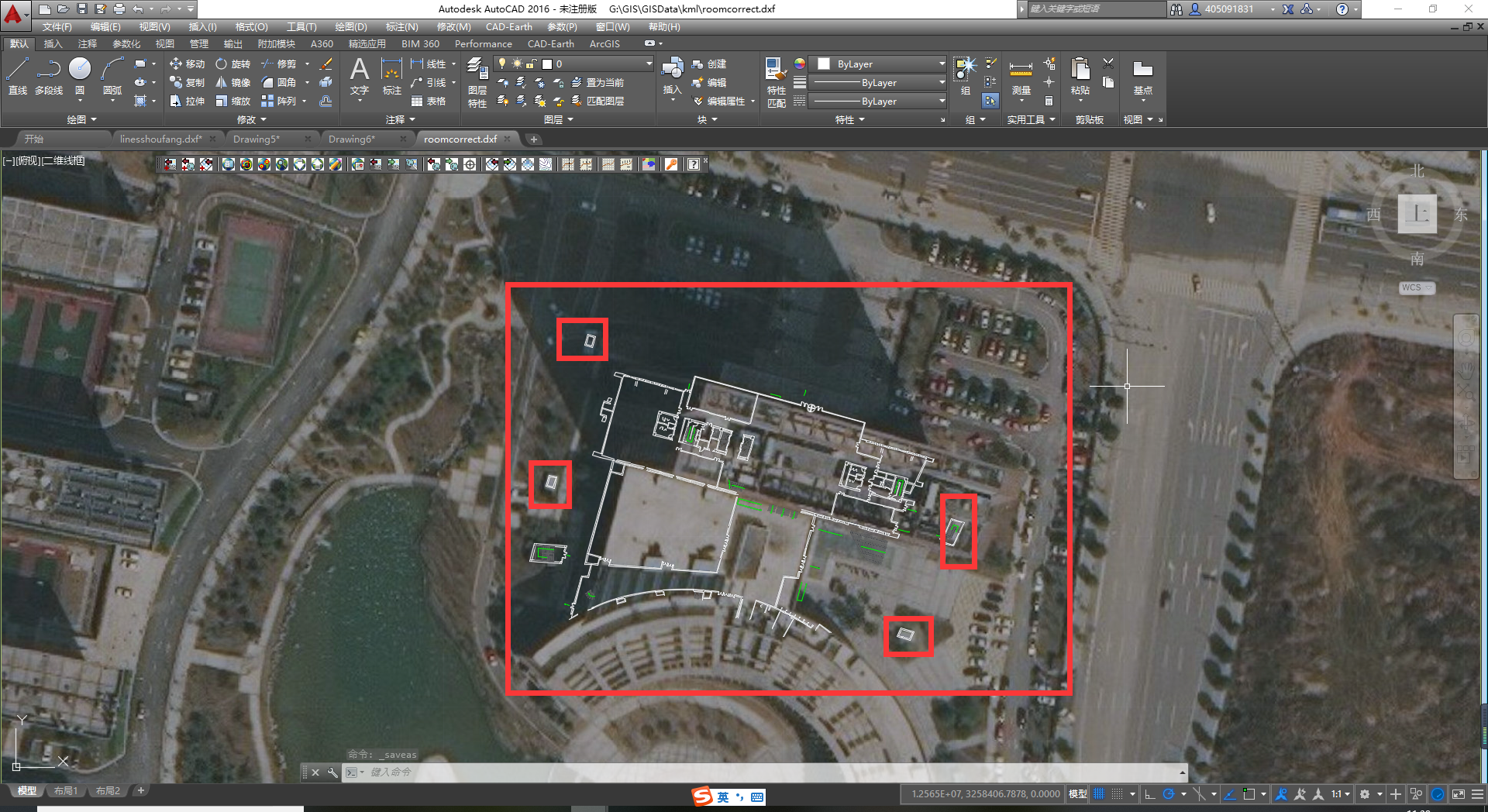This screenshot has height=812, width=1488.
Task: Switch to the 布局1 layout tab
Action: click(x=66, y=791)
